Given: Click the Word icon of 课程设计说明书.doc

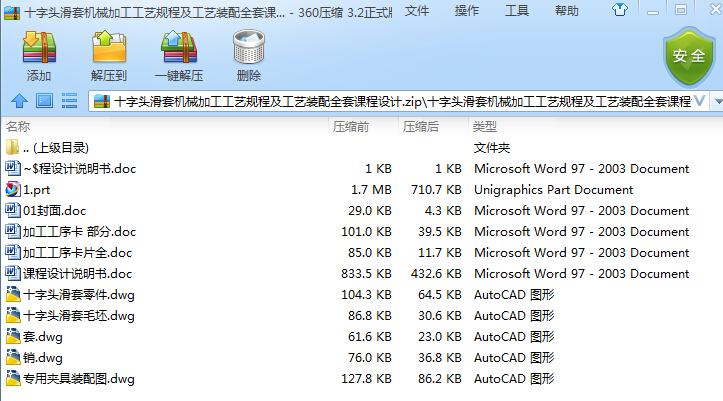Looking at the screenshot, I should click(x=13, y=273).
